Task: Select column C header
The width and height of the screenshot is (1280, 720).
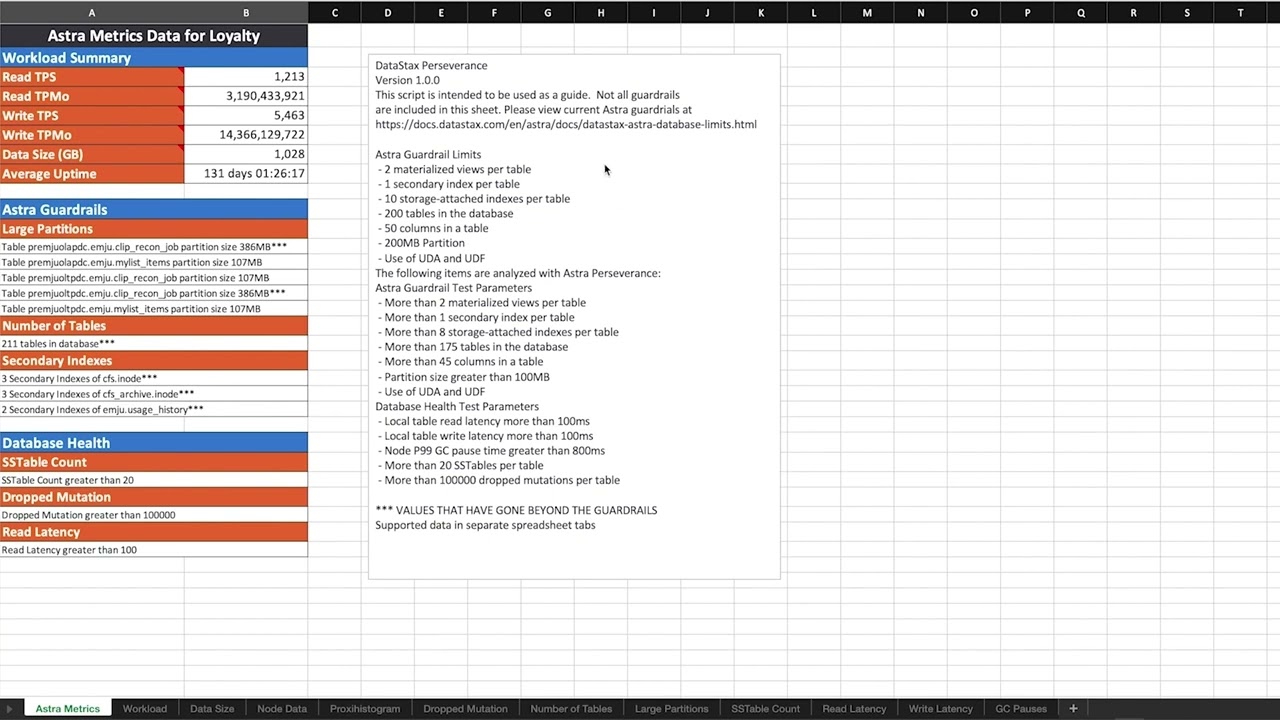Action: pos(334,12)
